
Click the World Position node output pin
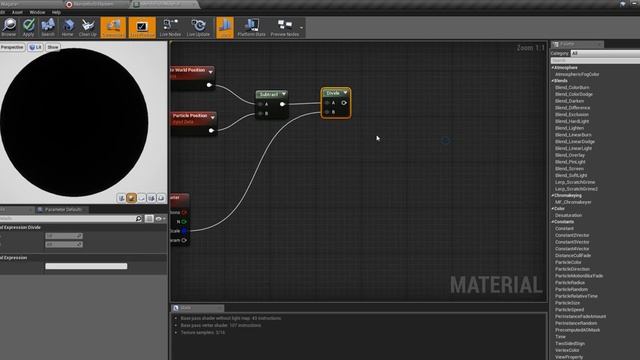tap(209, 85)
